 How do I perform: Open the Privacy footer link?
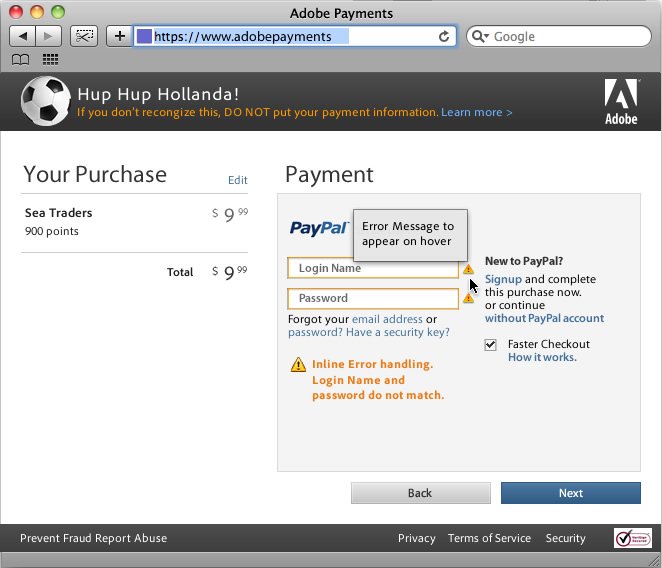[x=416, y=538]
